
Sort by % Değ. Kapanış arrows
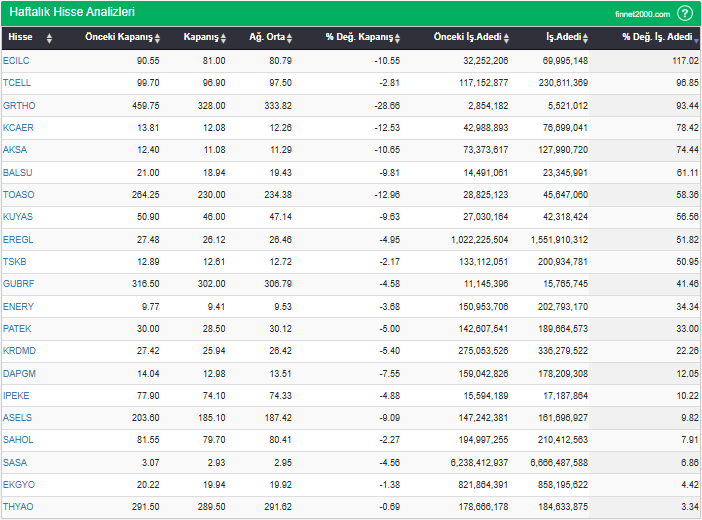(397, 38)
